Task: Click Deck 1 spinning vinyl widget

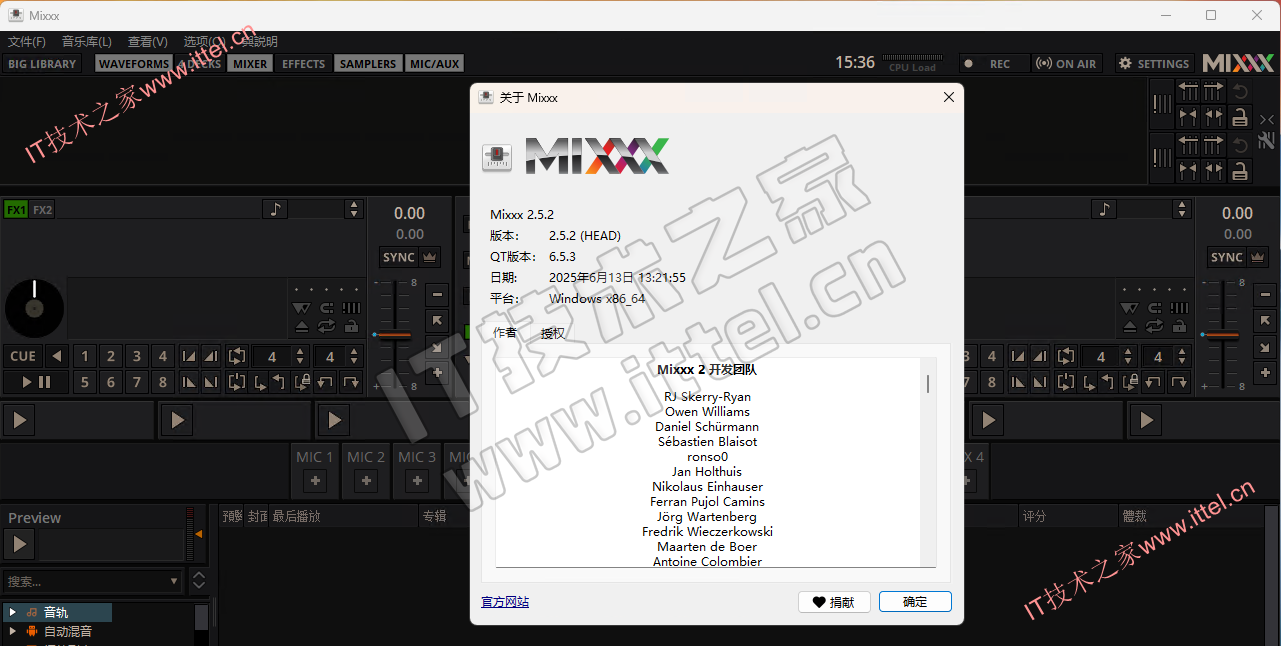Action: pos(34,308)
